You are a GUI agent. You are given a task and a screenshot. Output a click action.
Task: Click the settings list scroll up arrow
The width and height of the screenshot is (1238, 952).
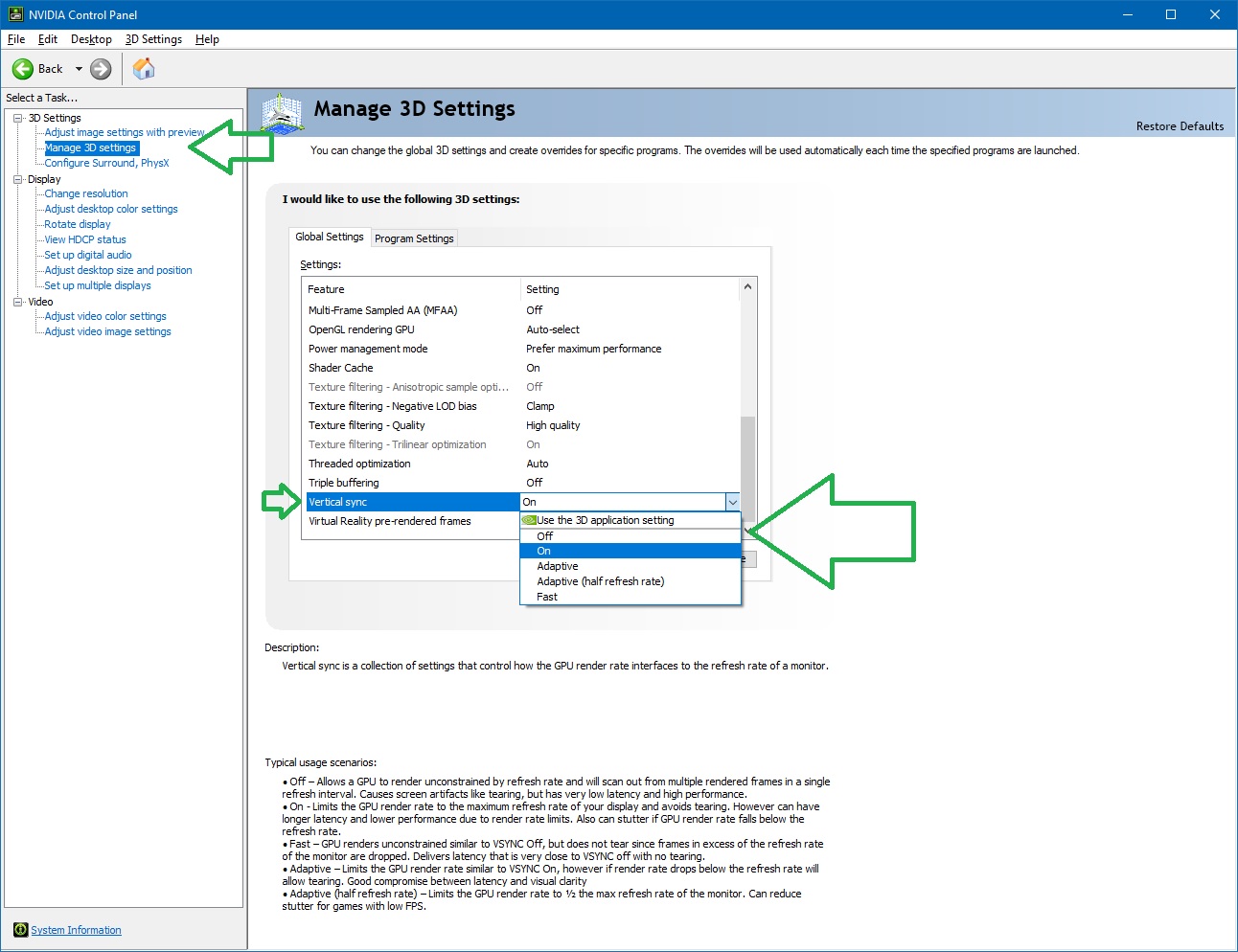pos(747,287)
